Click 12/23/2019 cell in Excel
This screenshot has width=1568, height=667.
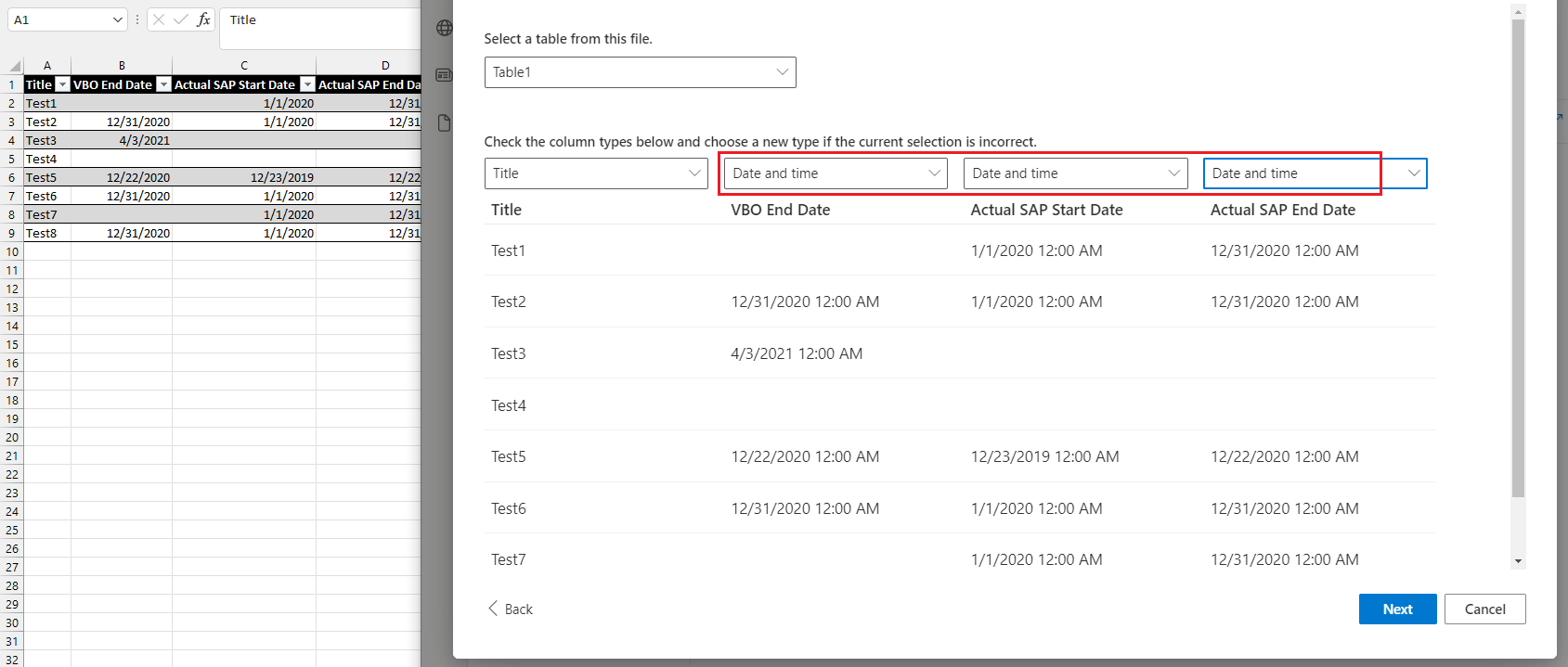(x=244, y=177)
